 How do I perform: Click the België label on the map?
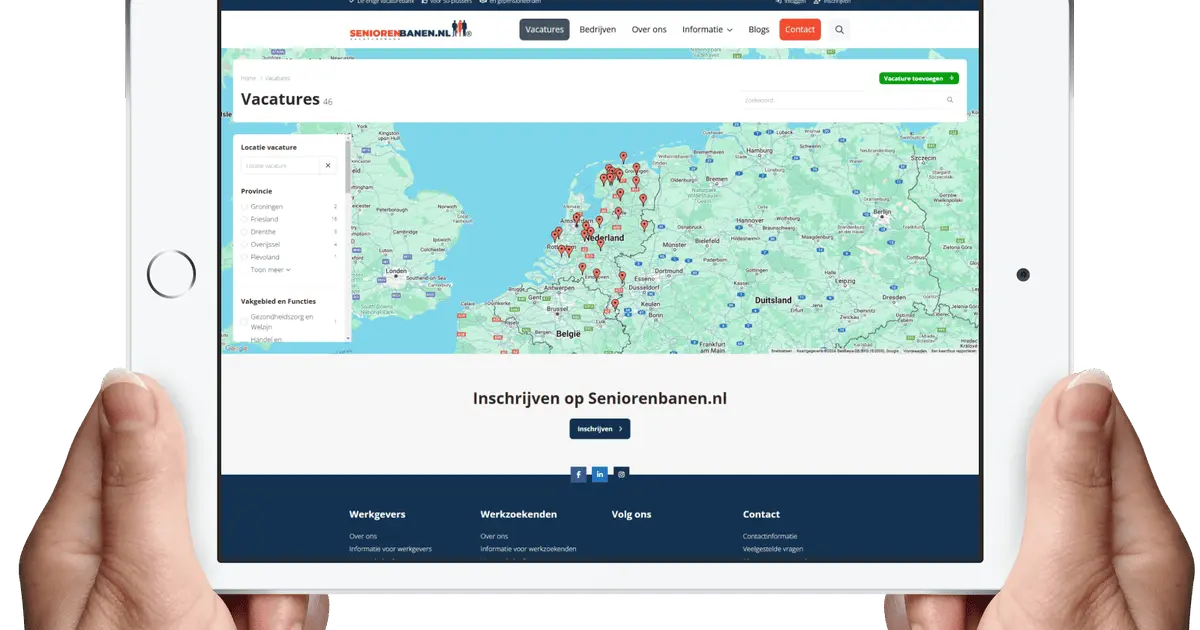[569, 333]
